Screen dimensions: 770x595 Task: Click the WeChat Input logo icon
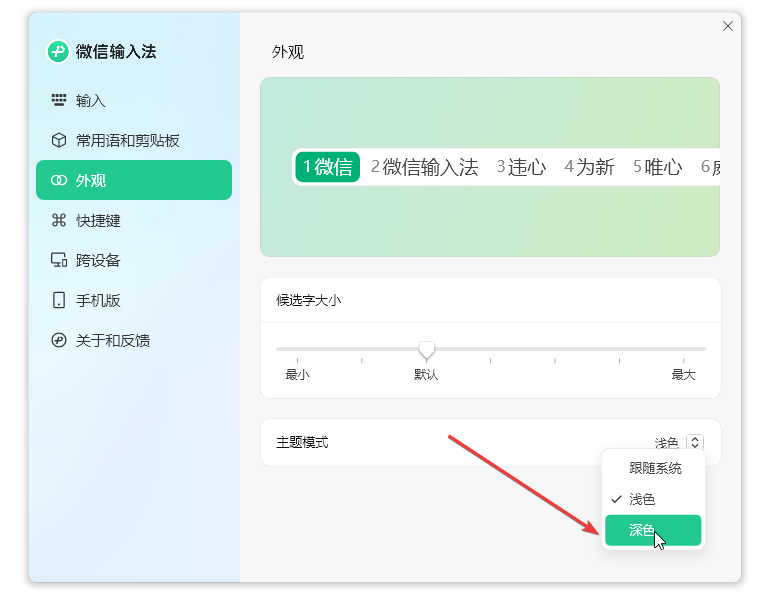(58, 52)
